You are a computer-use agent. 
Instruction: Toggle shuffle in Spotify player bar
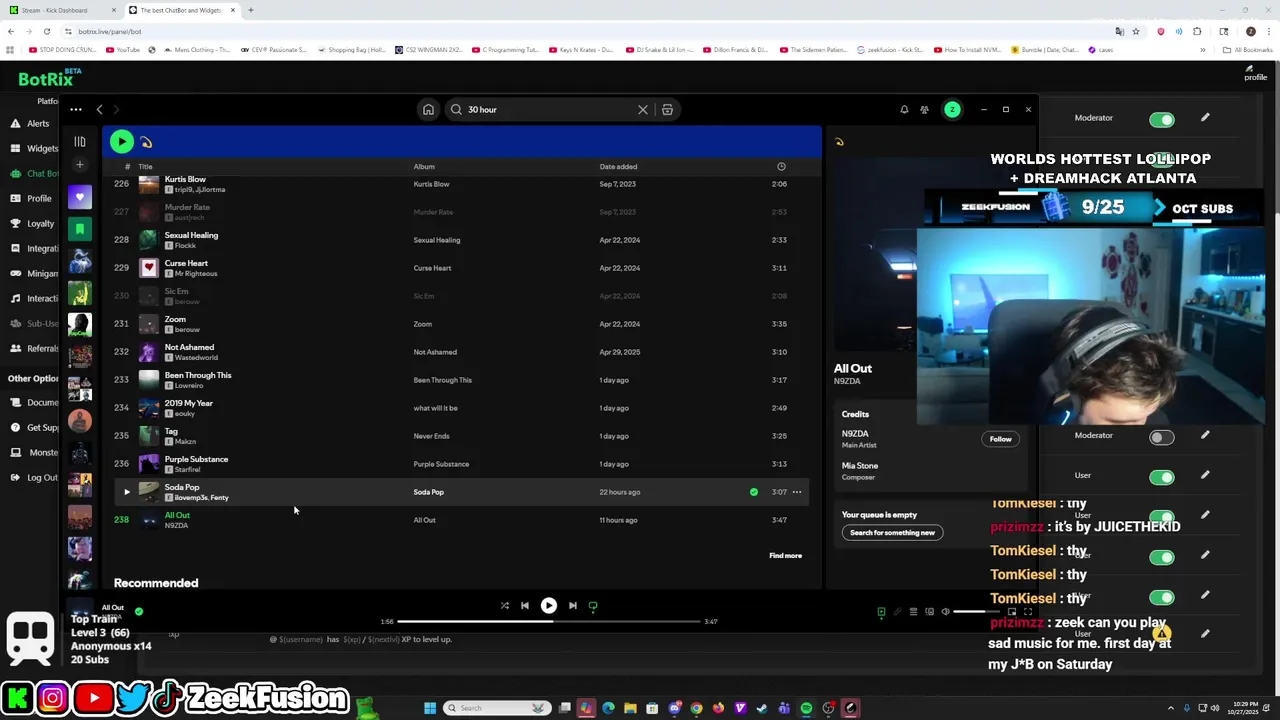pos(505,606)
